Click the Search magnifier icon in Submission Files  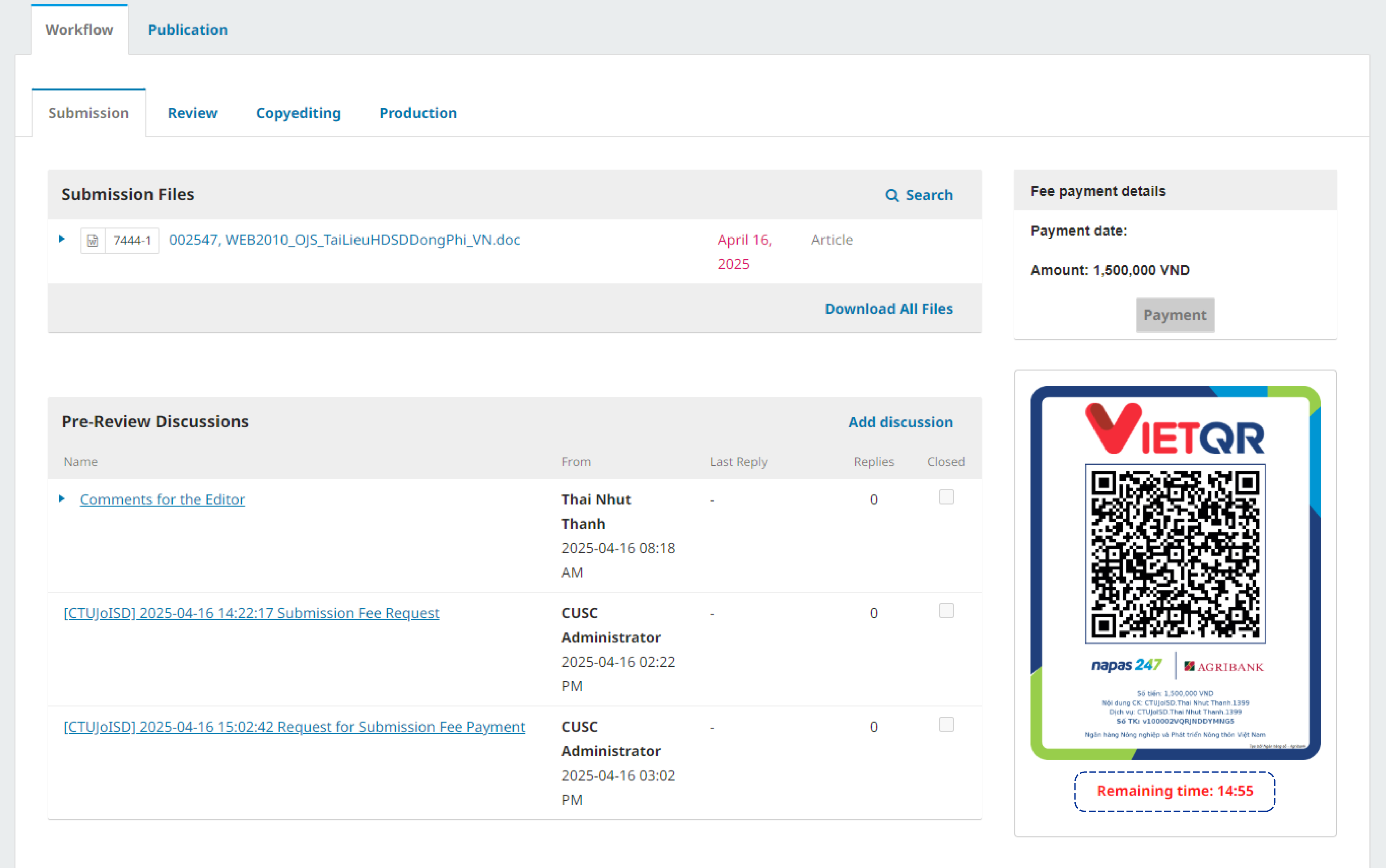892,195
